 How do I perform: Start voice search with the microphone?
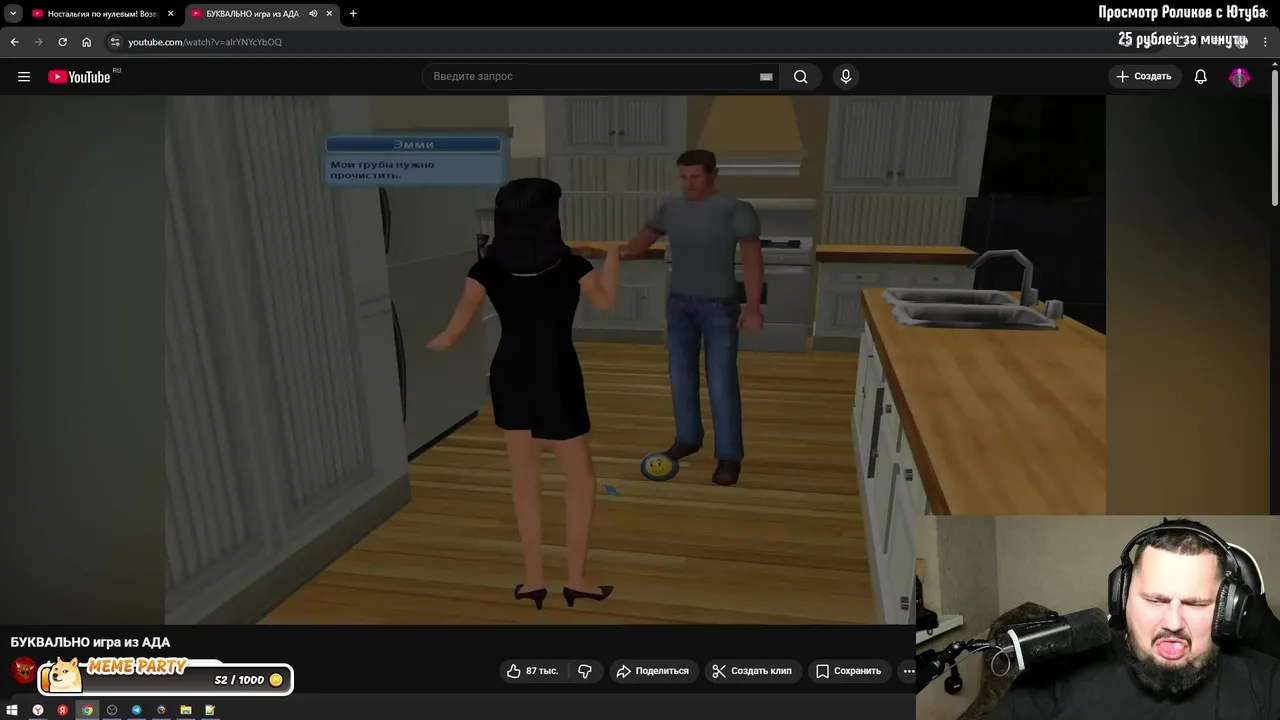(x=846, y=77)
